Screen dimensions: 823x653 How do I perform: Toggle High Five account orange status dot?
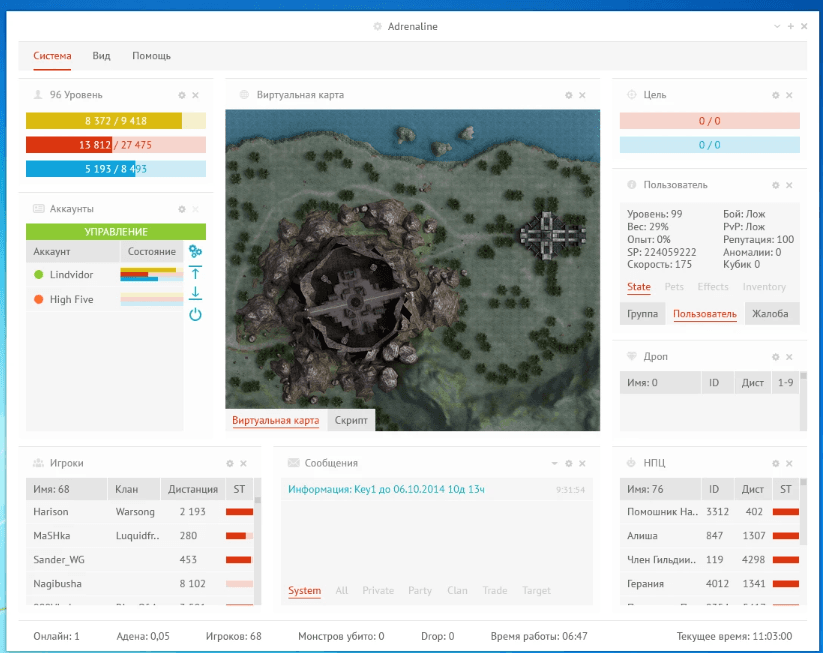(38, 299)
